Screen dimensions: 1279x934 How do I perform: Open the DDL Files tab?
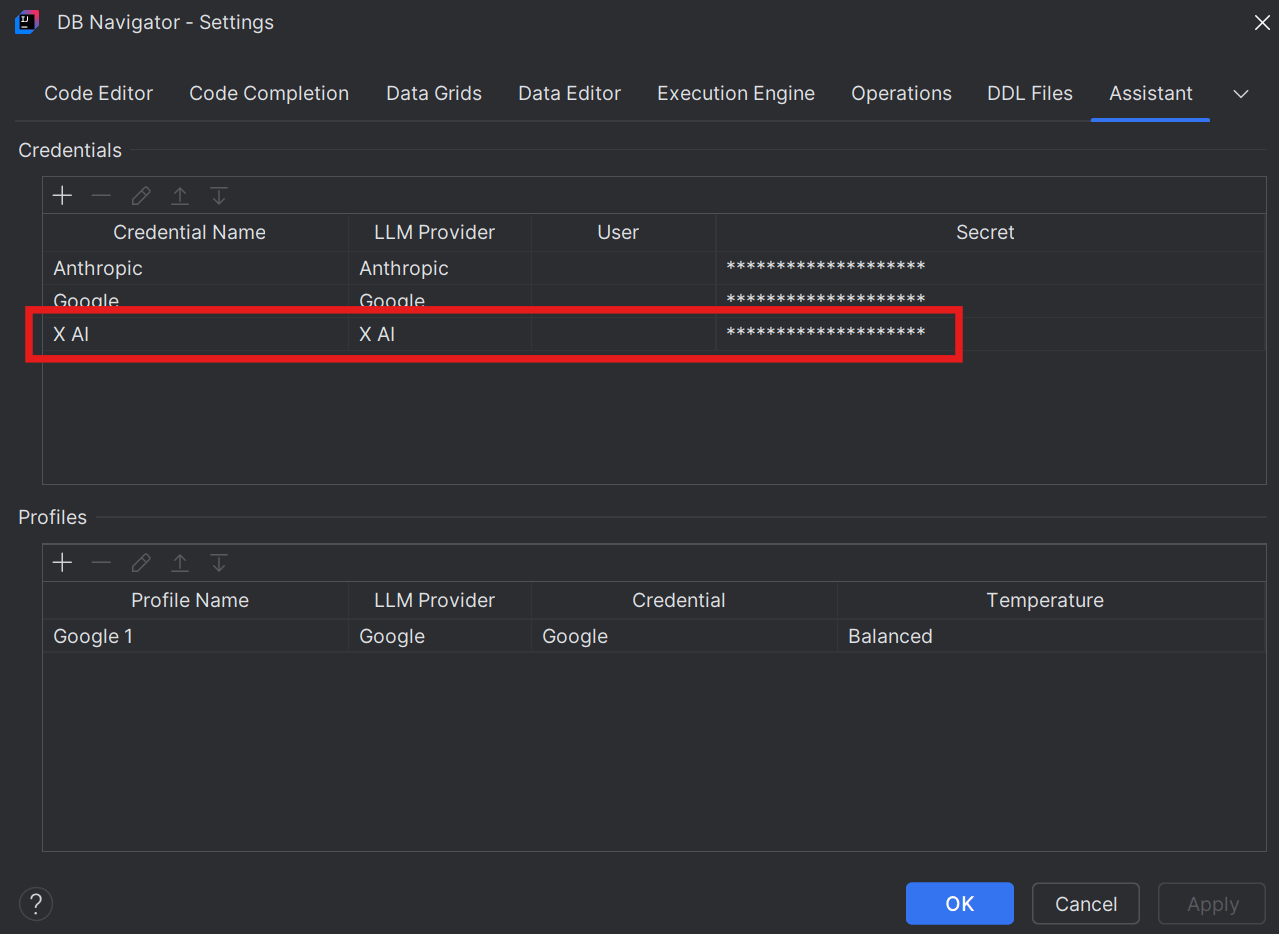(1030, 94)
